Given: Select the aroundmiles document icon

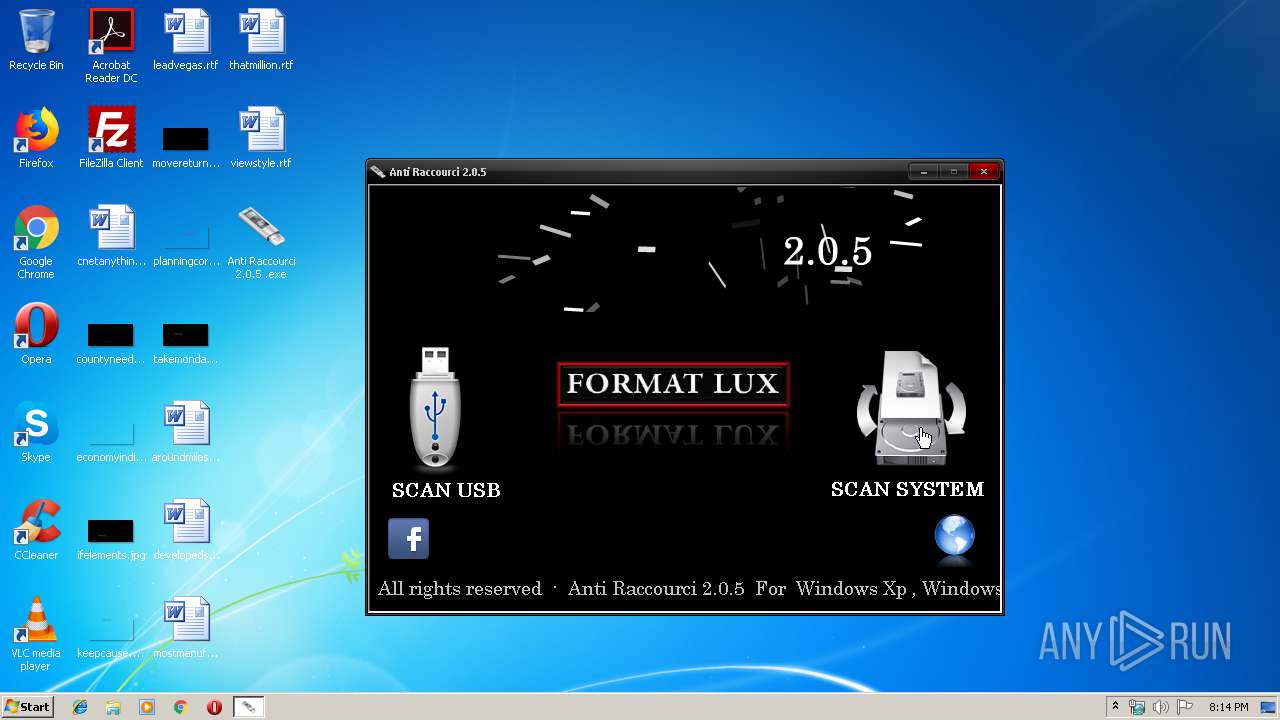Looking at the screenshot, I should click(186, 433).
